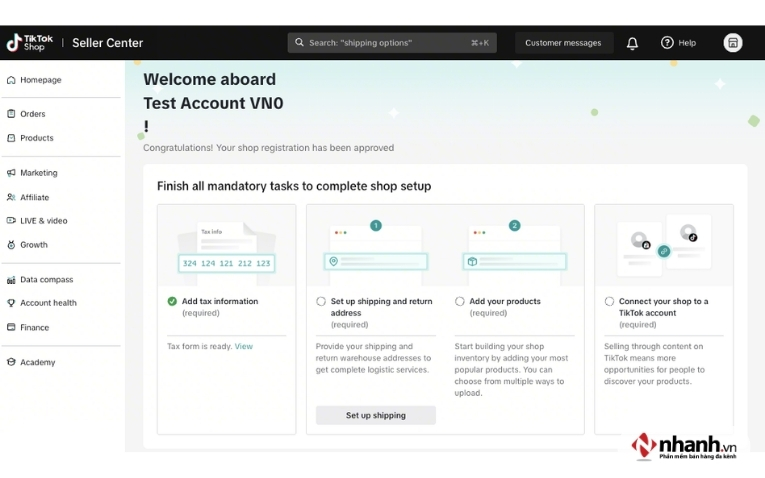Image resolution: width=765 pixels, height=478 pixels.
Task: Click the Orders clipboard icon
Action: tap(11, 114)
